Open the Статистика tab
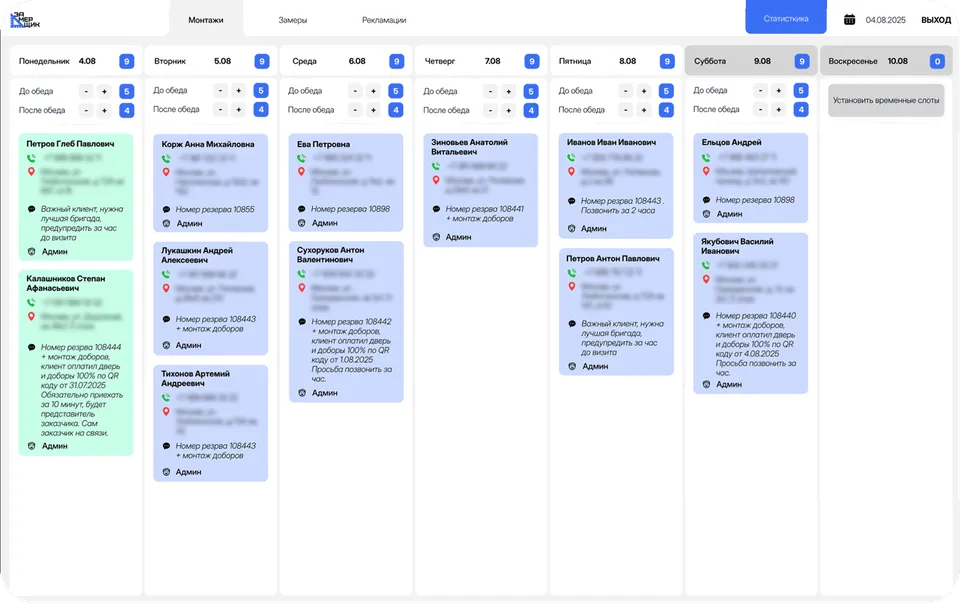Viewport: 960px width, 603px height. [x=786, y=18]
